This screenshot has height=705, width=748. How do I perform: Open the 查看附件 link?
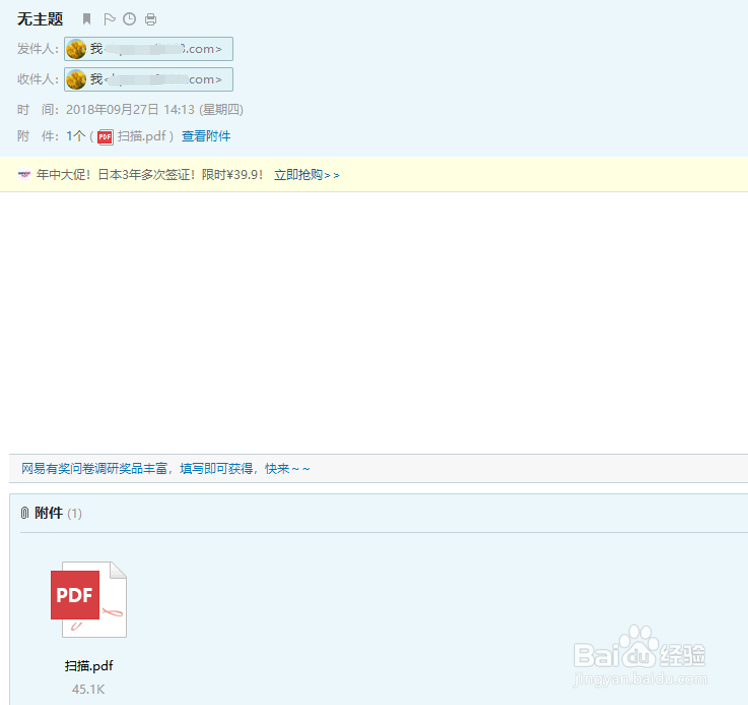[206, 136]
